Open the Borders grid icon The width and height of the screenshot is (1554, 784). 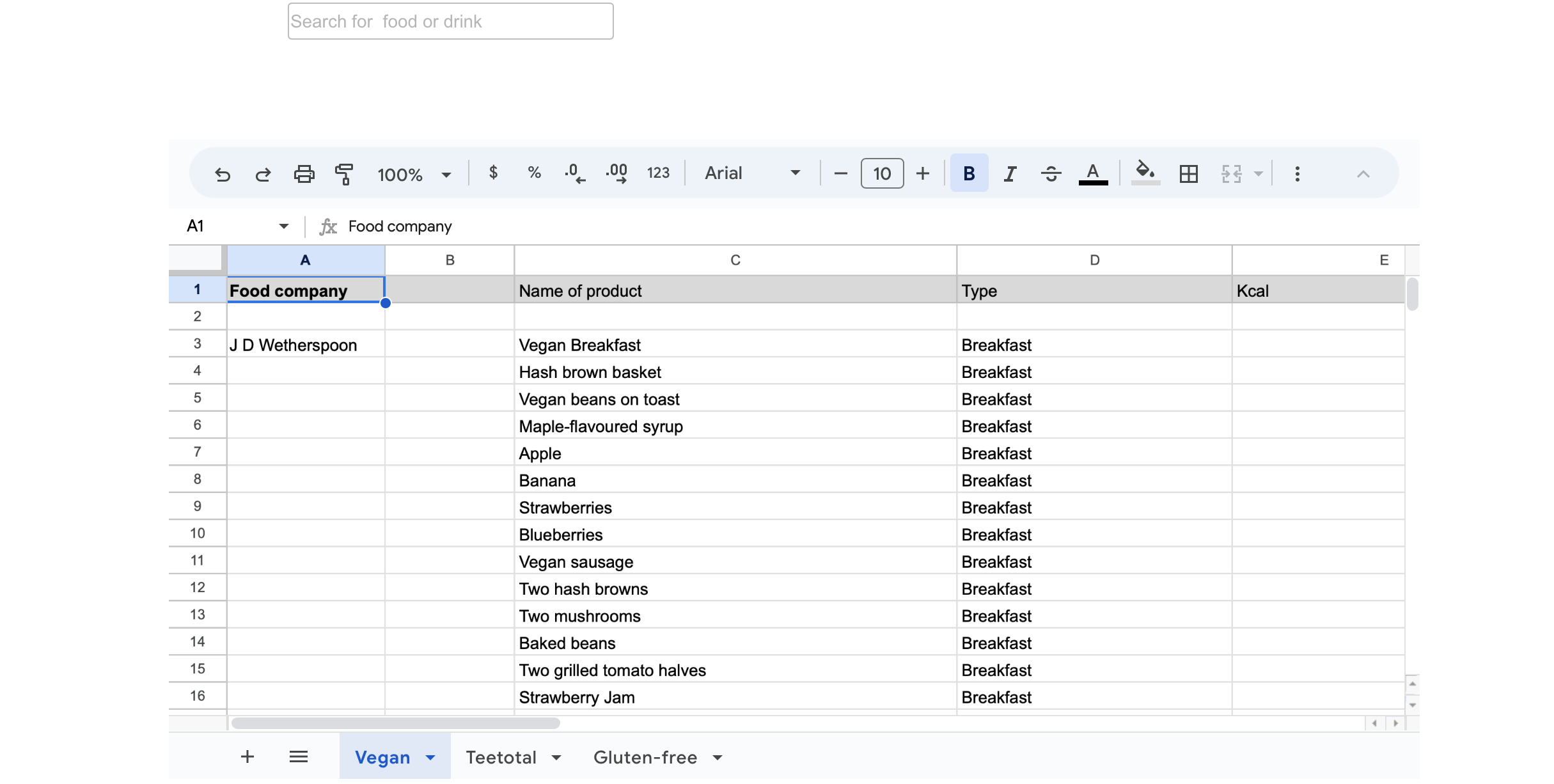(1188, 173)
